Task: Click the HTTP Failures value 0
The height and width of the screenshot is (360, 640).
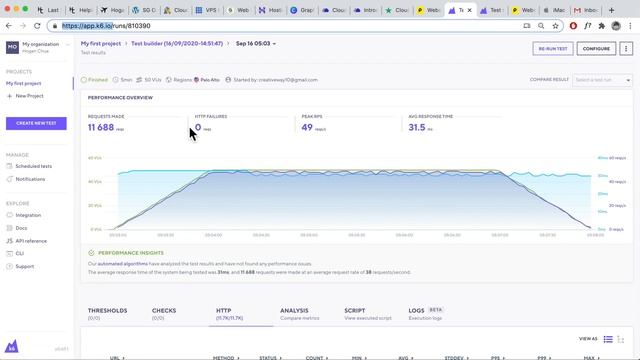Action: click(198, 127)
